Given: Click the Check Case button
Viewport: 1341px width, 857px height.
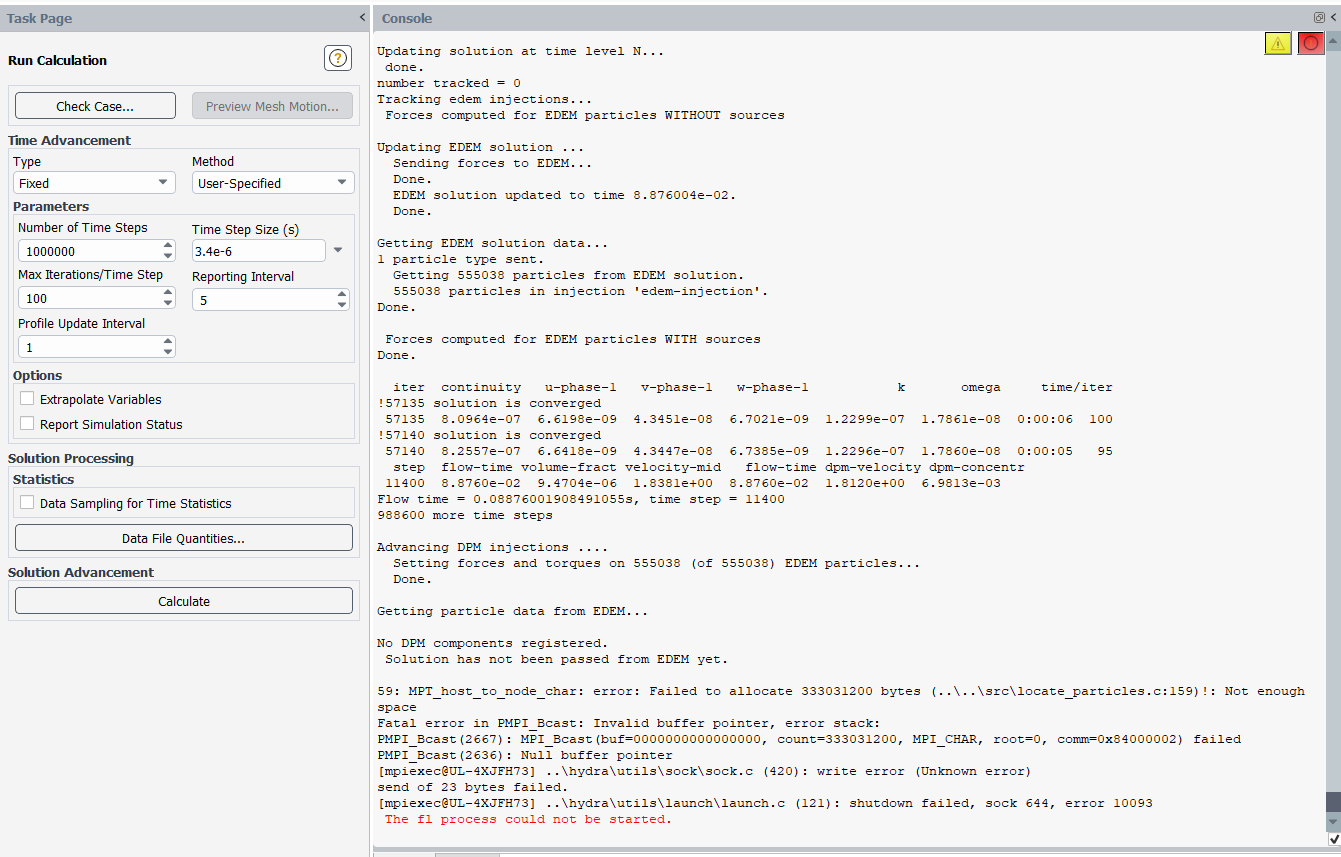Looking at the screenshot, I should [95, 106].
